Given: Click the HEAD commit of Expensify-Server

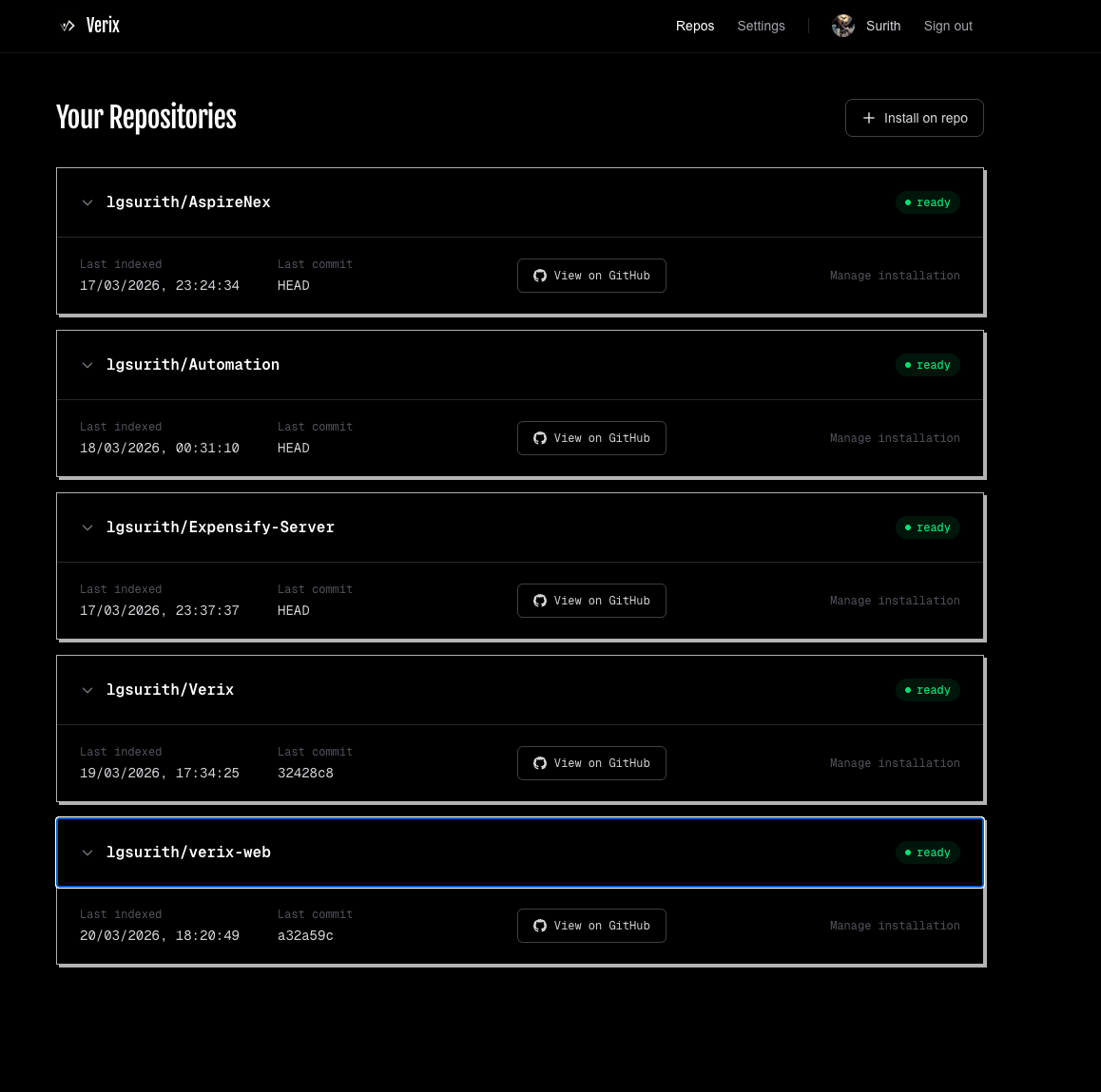Looking at the screenshot, I should pos(294,610).
